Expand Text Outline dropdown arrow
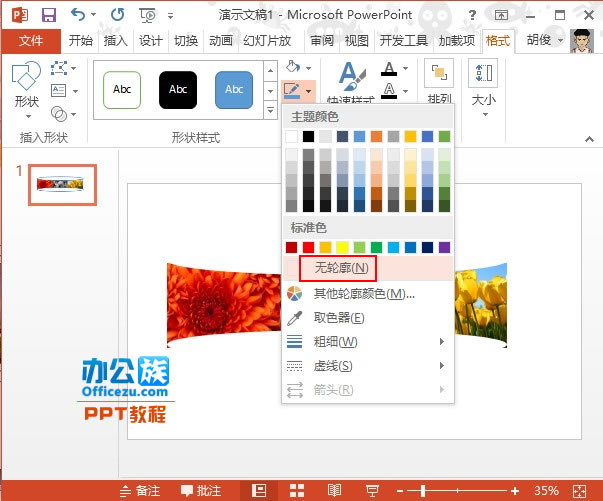 click(405, 92)
